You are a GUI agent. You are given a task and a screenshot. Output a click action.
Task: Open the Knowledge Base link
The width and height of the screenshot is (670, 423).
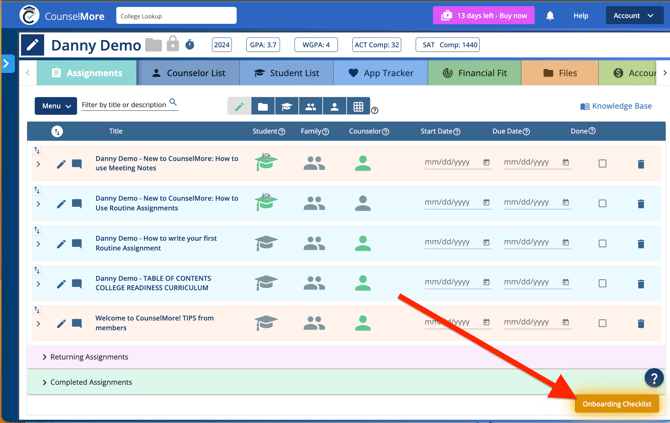(616, 106)
